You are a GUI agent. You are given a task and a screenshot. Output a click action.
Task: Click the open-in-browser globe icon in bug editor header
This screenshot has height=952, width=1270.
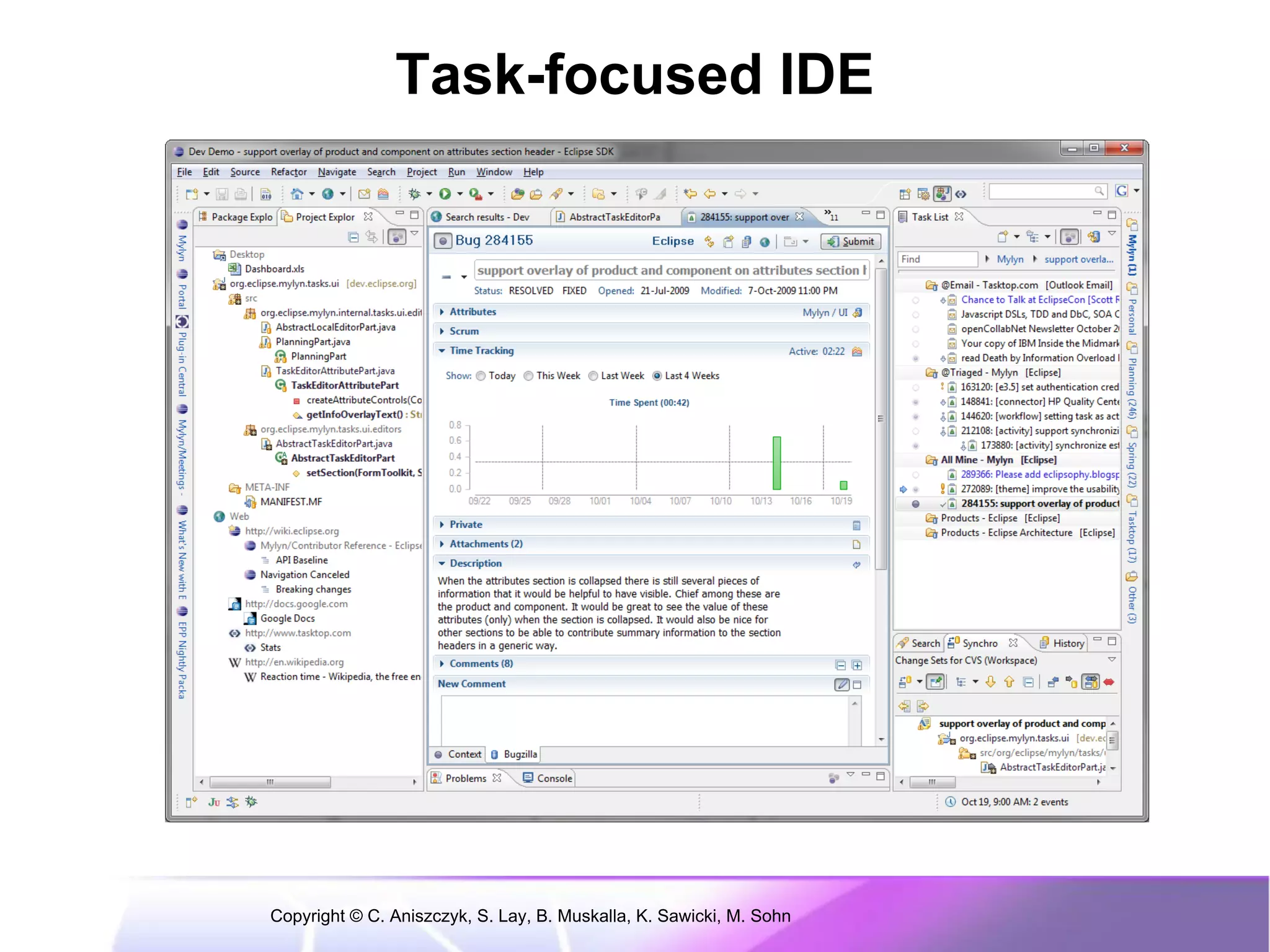click(x=765, y=242)
